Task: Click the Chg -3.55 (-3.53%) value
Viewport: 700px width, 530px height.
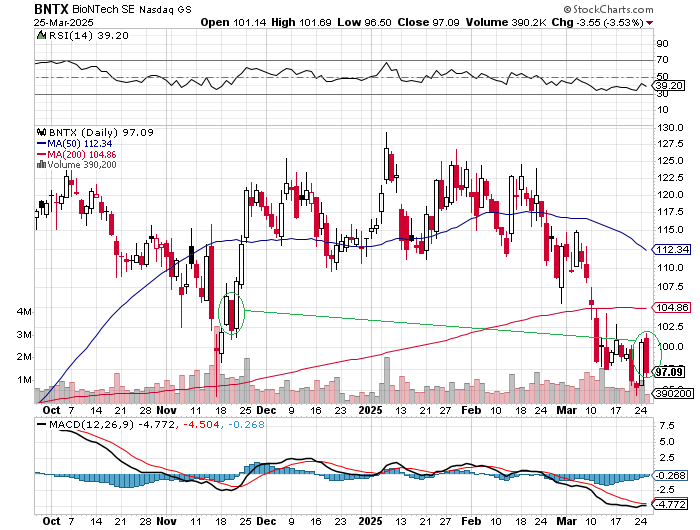Action: click(597, 22)
